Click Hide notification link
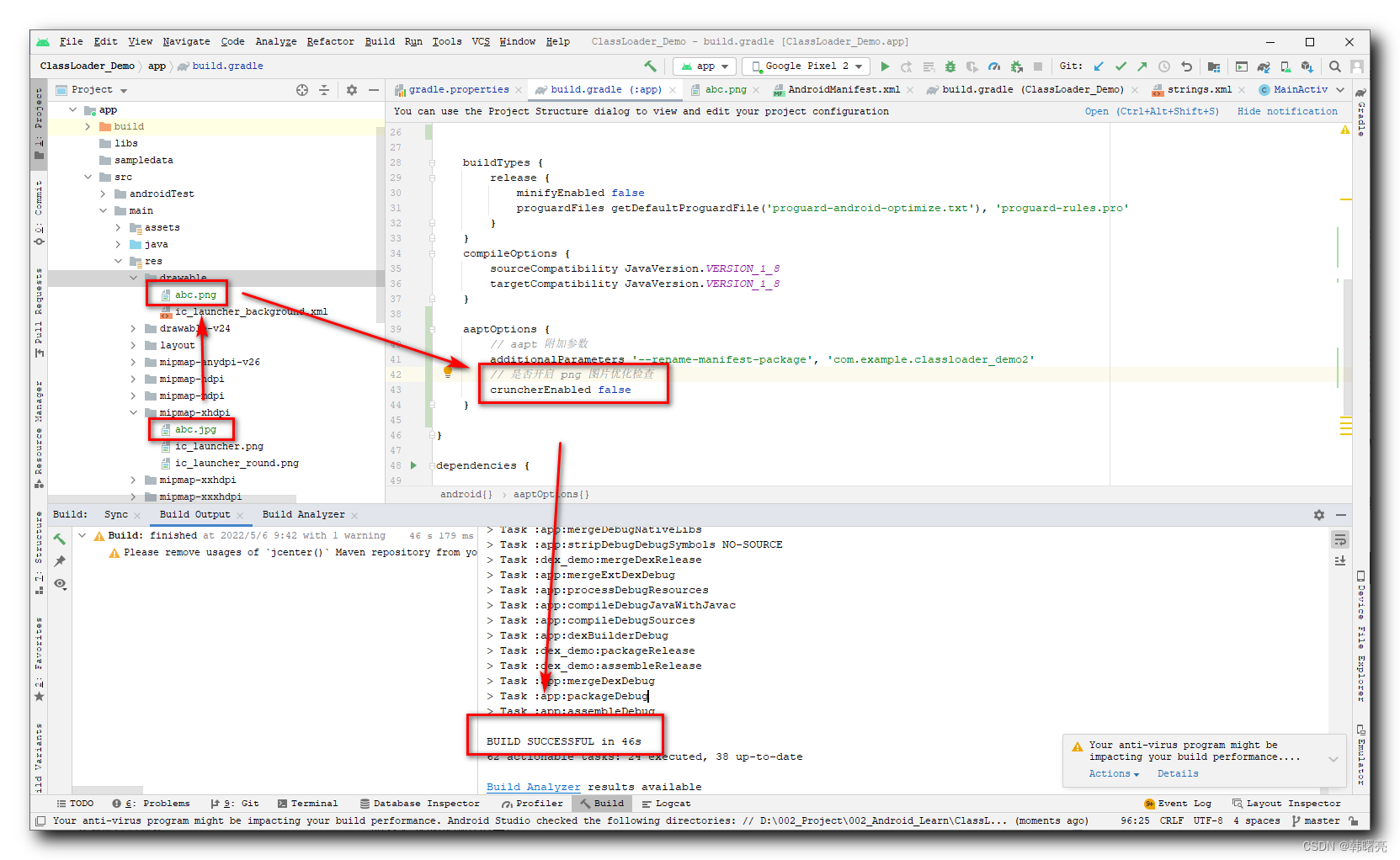This screenshot has width=1400, height=860. [1287, 111]
